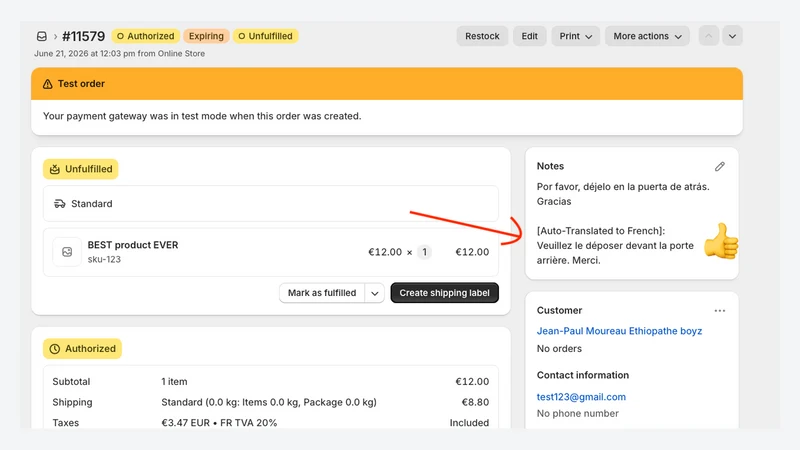Click the Expiring badge in the header
800x450 pixels.
pyautogui.click(x=206, y=36)
